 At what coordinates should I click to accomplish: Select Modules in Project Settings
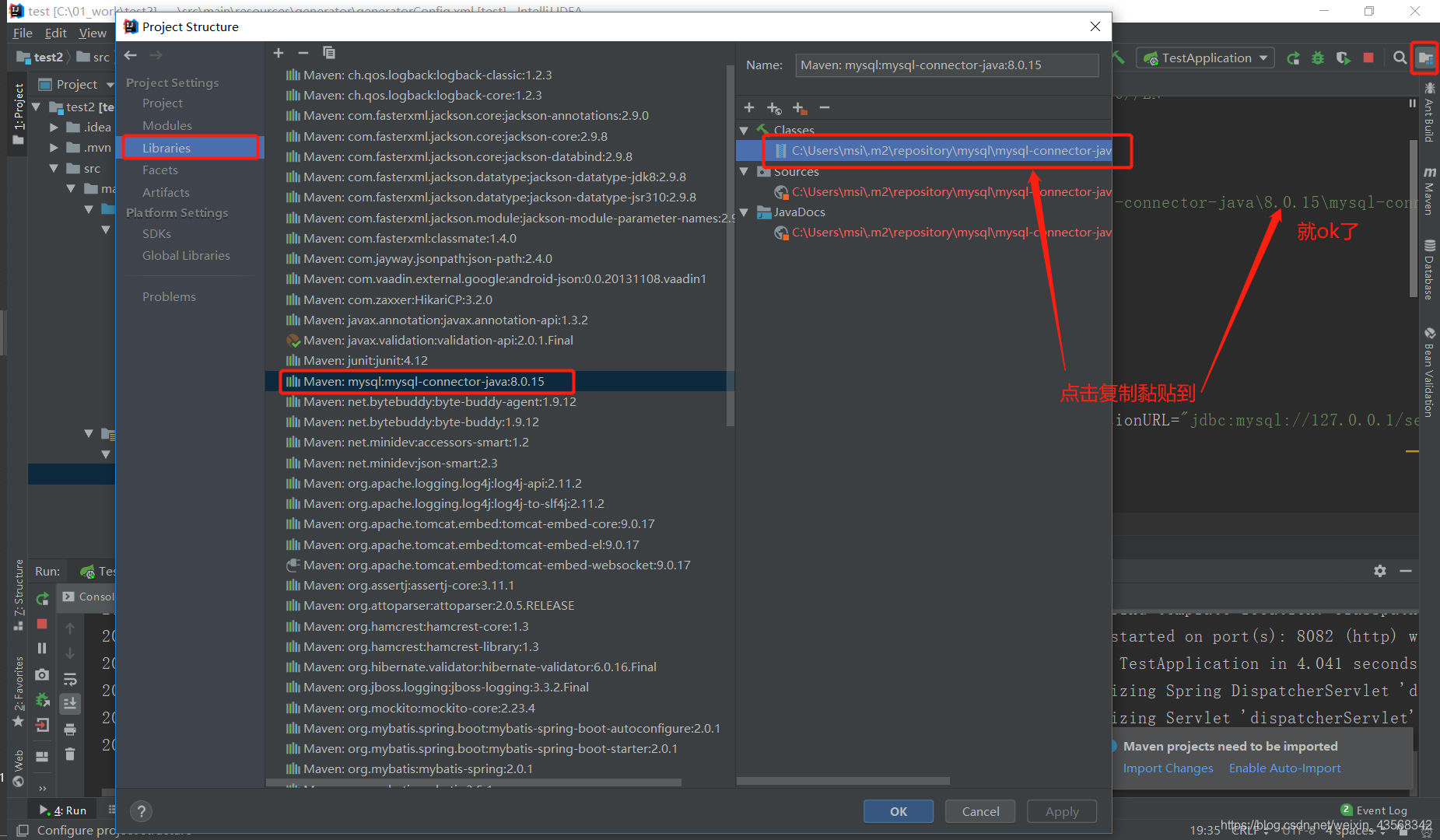(x=167, y=125)
